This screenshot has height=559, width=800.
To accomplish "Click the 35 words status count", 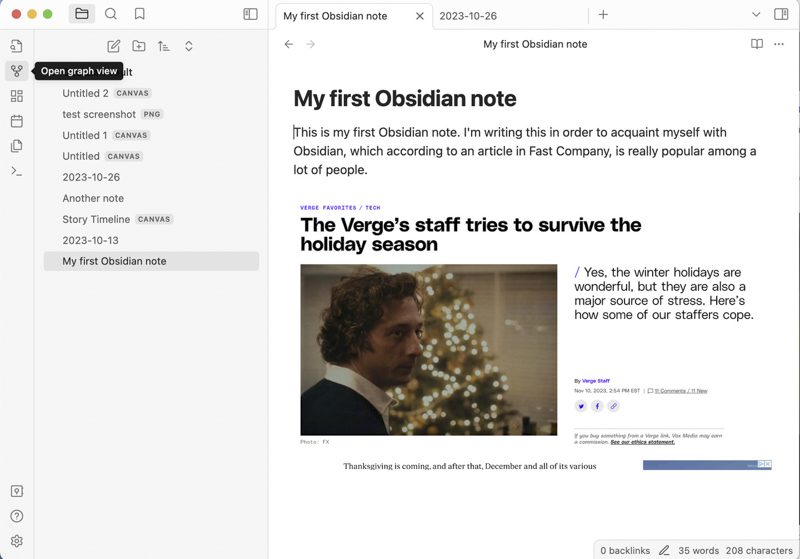I will point(698,550).
